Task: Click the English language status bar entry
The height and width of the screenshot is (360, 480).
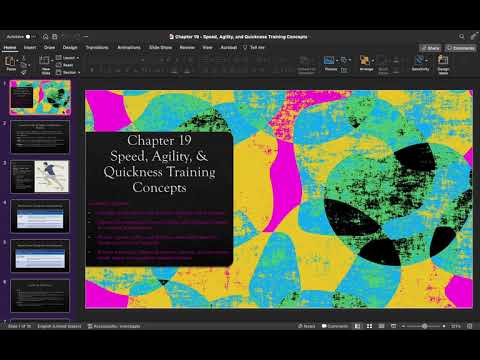Action: coord(59,326)
